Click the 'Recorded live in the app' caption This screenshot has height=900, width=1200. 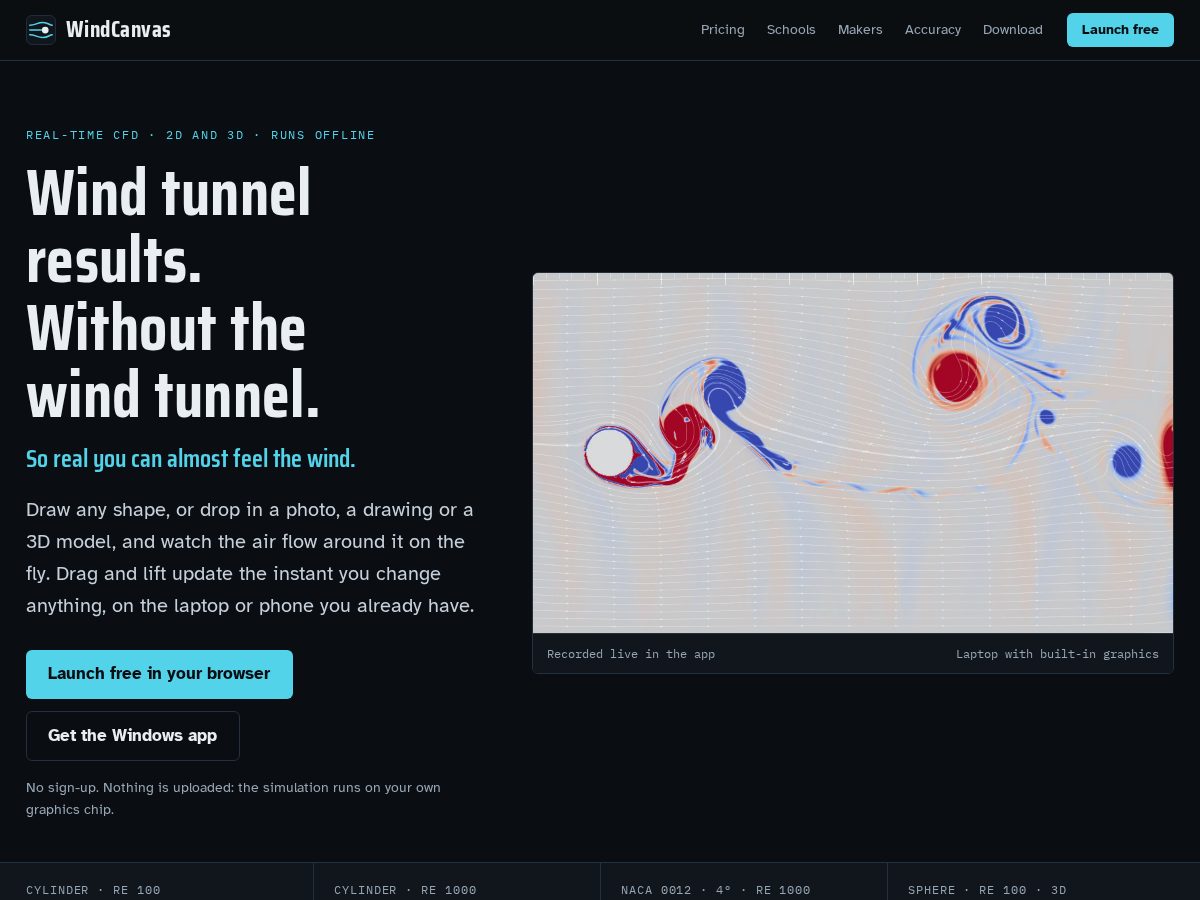pos(631,654)
